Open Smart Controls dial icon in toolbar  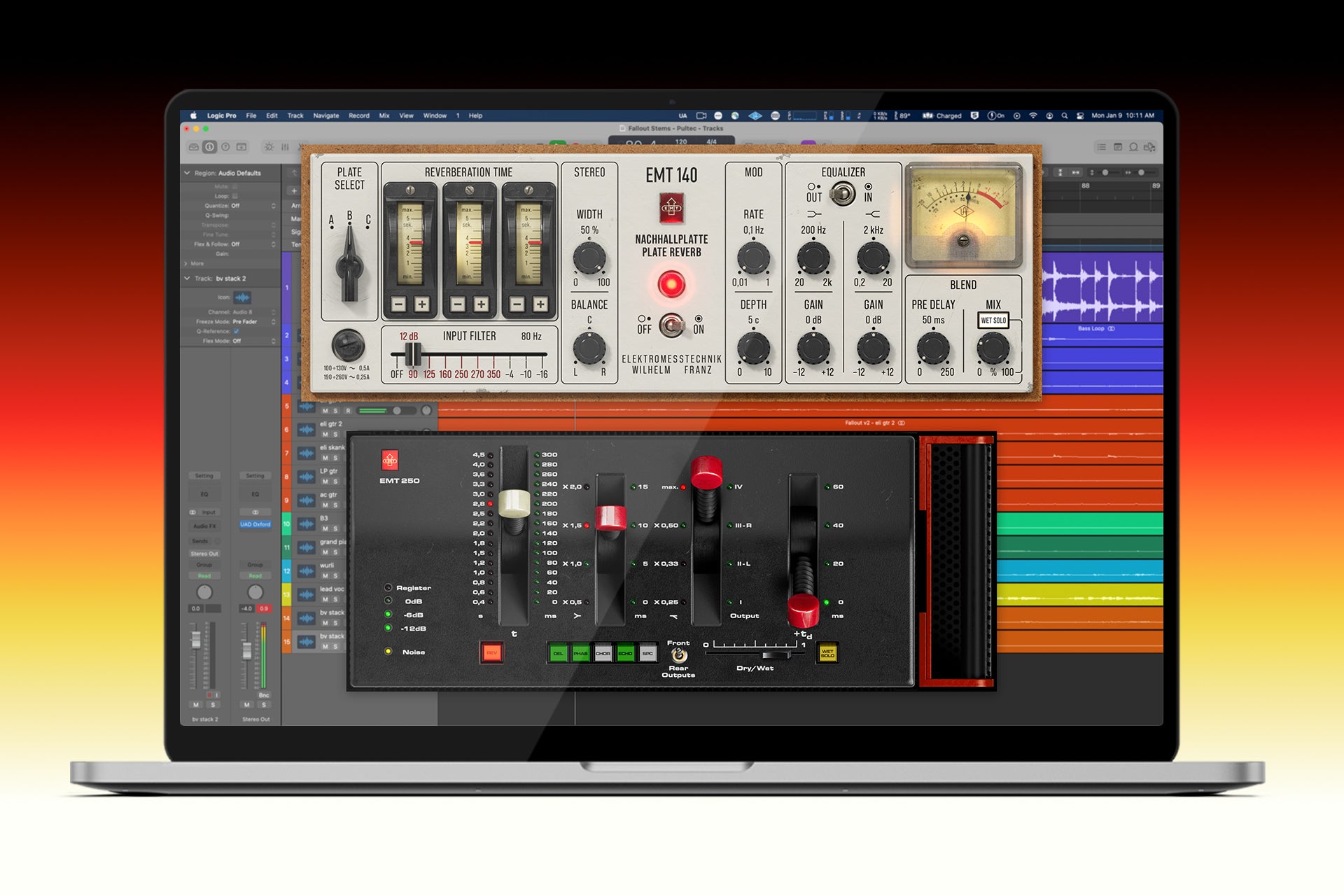pos(269,147)
